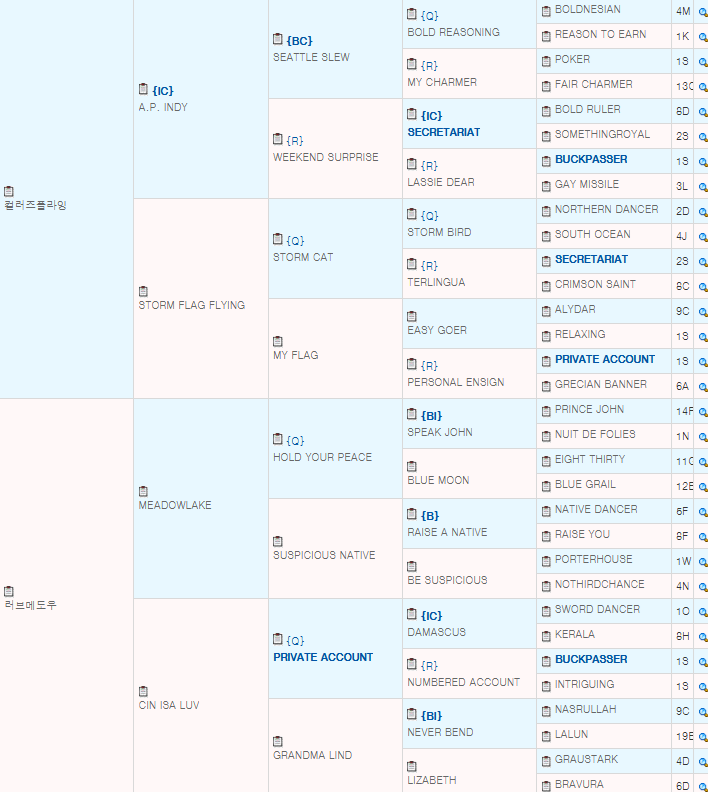Screen dimensions: 708x792
Task: Click the magnifier icon in the GRAUSTARK row
Action: (x=702, y=762)
